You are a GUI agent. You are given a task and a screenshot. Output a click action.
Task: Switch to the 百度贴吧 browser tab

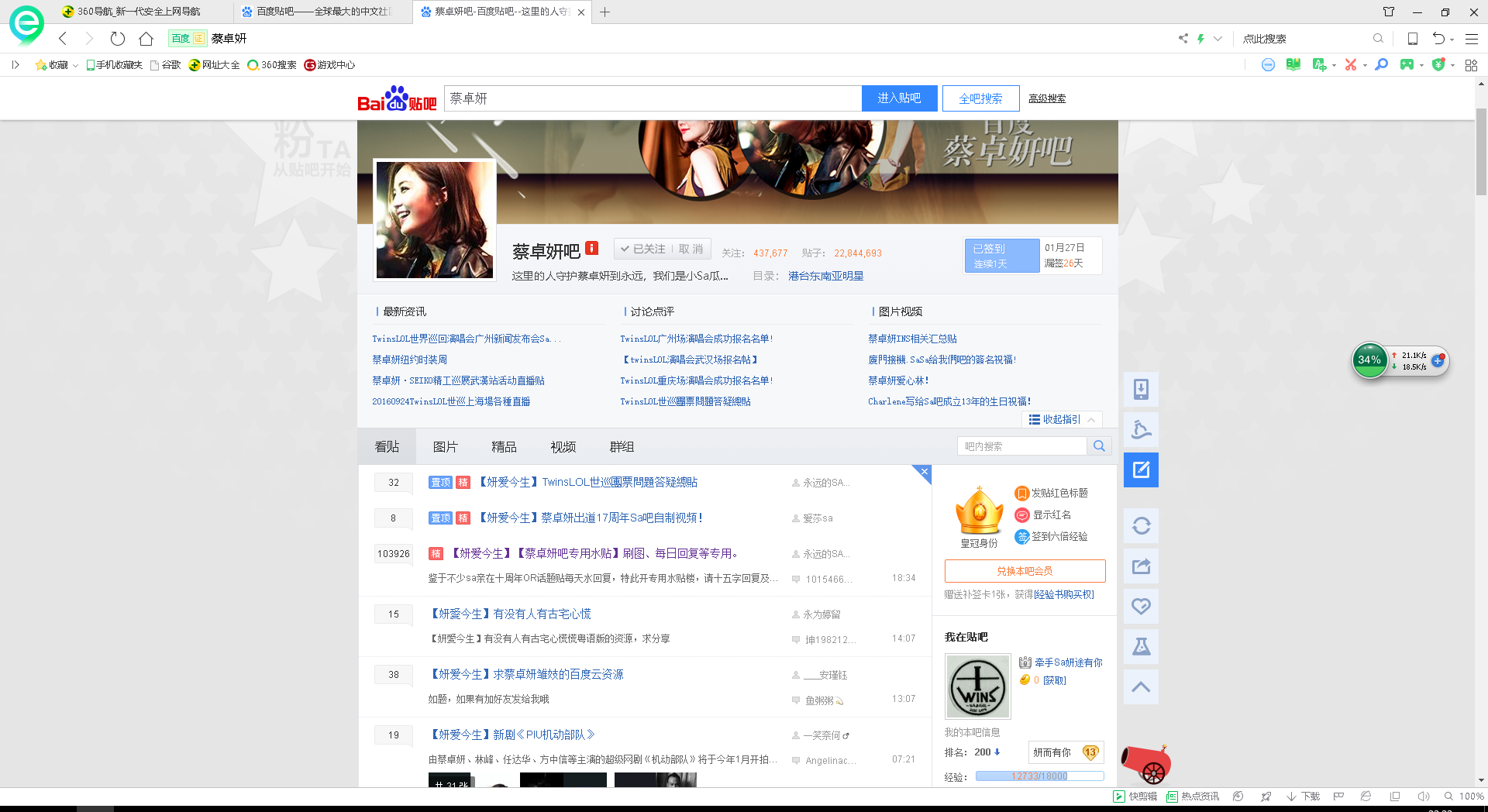point(324,12)
